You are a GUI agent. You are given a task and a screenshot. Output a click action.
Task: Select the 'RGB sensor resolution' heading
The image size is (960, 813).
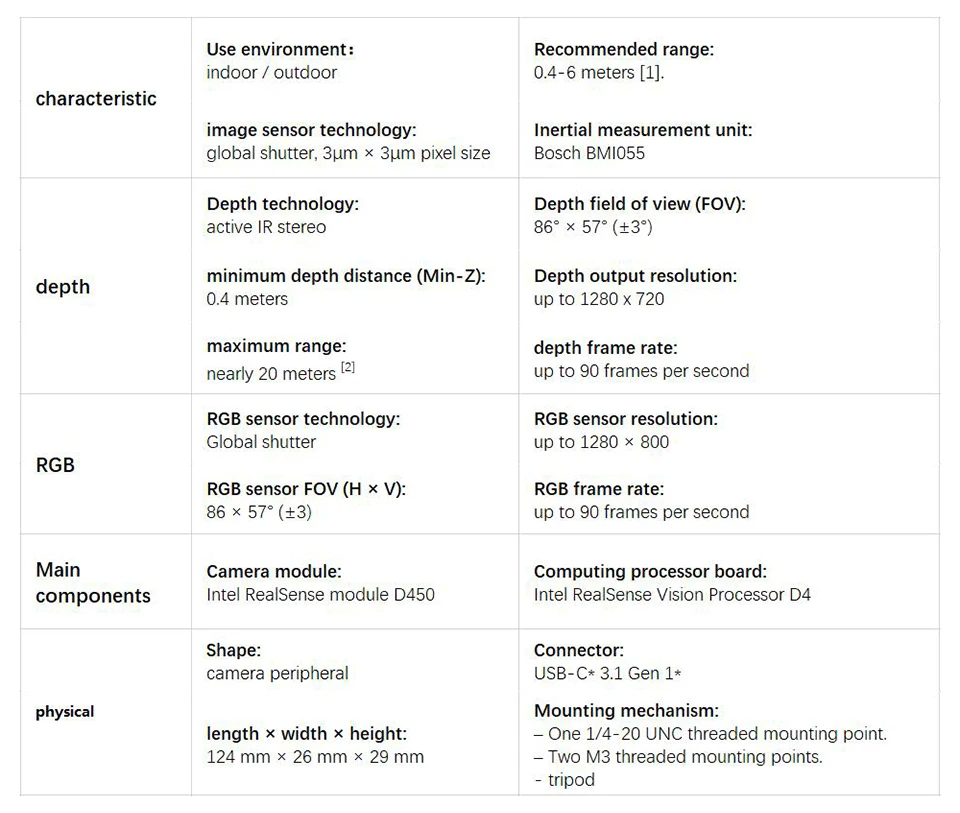pos(625,419)
